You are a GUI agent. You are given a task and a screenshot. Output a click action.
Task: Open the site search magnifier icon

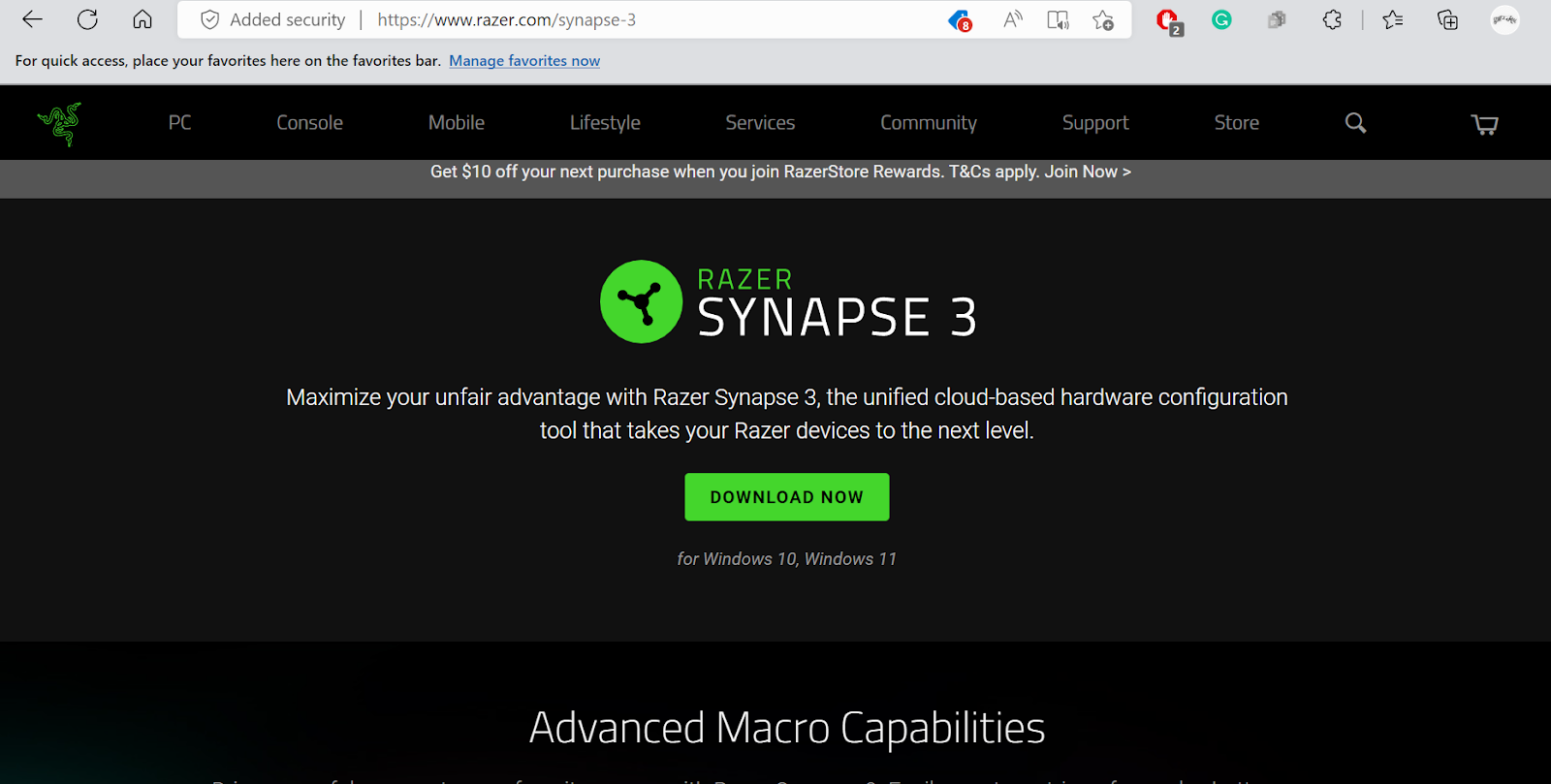(x=1355, y=123)
